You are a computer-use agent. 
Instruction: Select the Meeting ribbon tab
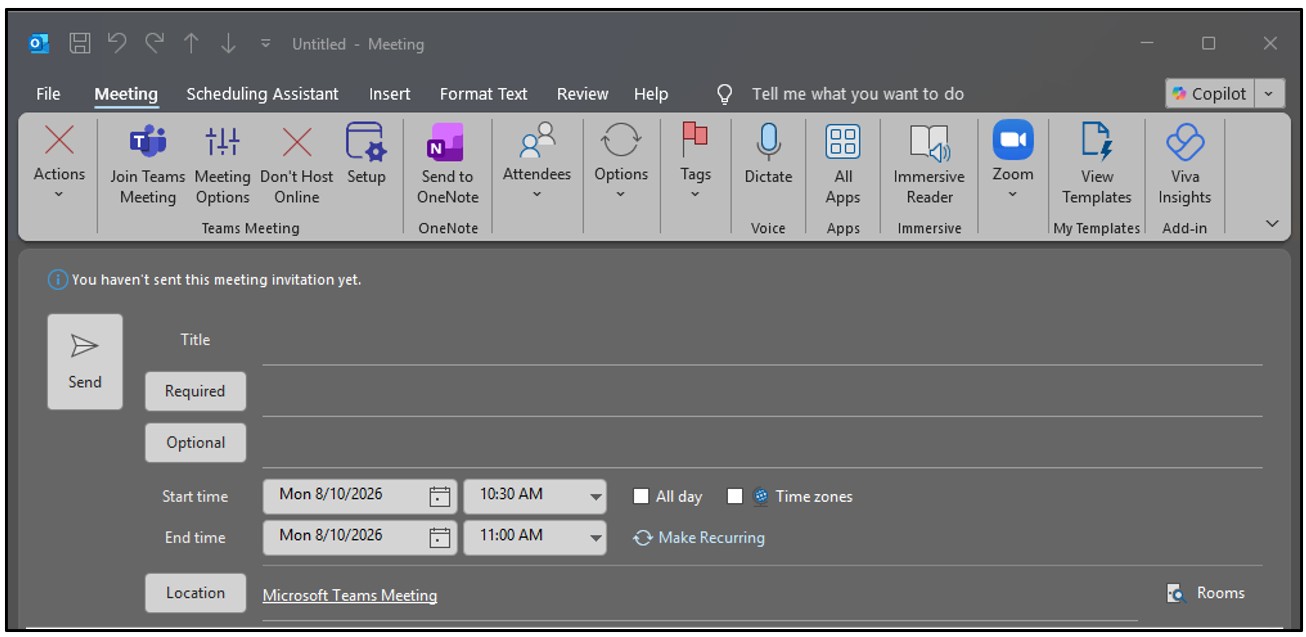tap(126, 94)
